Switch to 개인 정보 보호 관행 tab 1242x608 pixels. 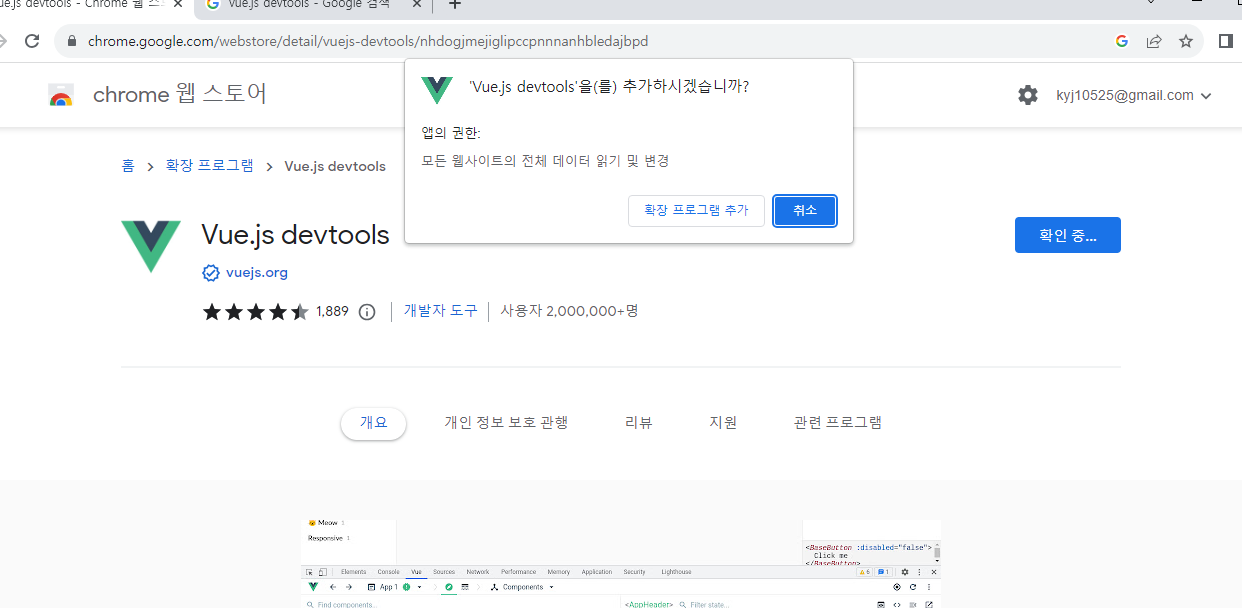506,423
